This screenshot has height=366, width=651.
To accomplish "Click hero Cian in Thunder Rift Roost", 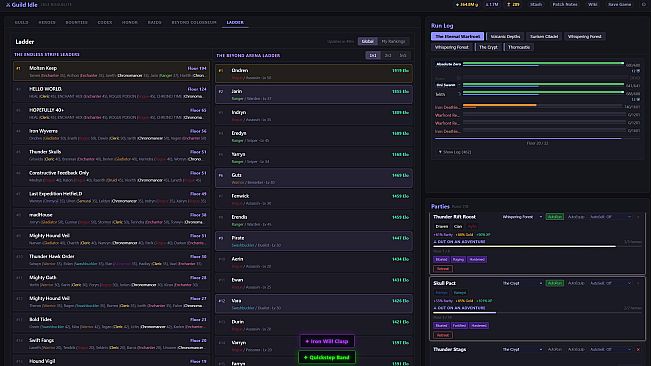I will (x=458, y=227).
